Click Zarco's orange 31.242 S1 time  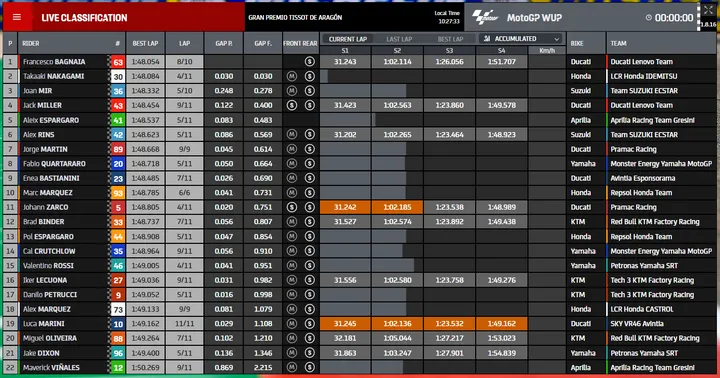pyautogui.click(x=345, y=207)
